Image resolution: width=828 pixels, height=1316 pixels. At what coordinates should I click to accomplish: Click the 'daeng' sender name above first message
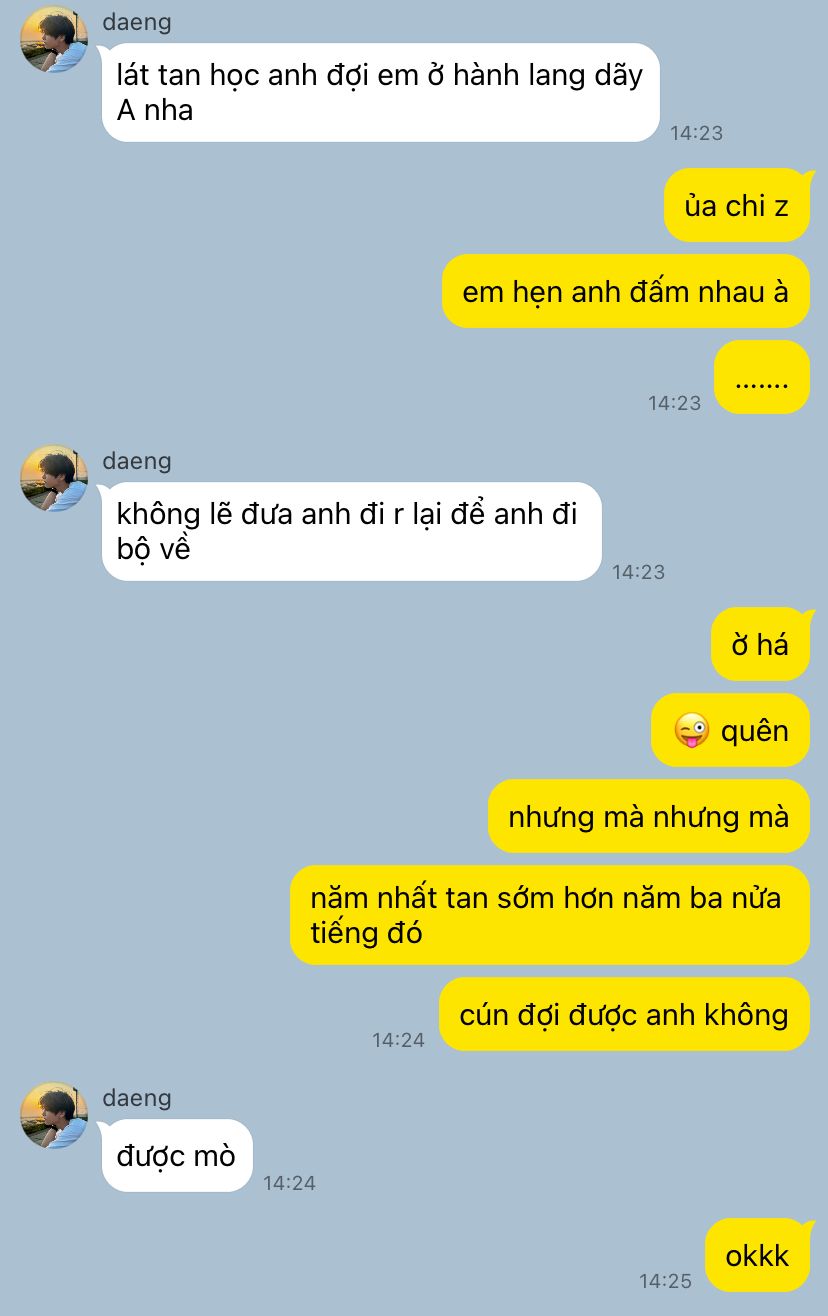point(137,22)
